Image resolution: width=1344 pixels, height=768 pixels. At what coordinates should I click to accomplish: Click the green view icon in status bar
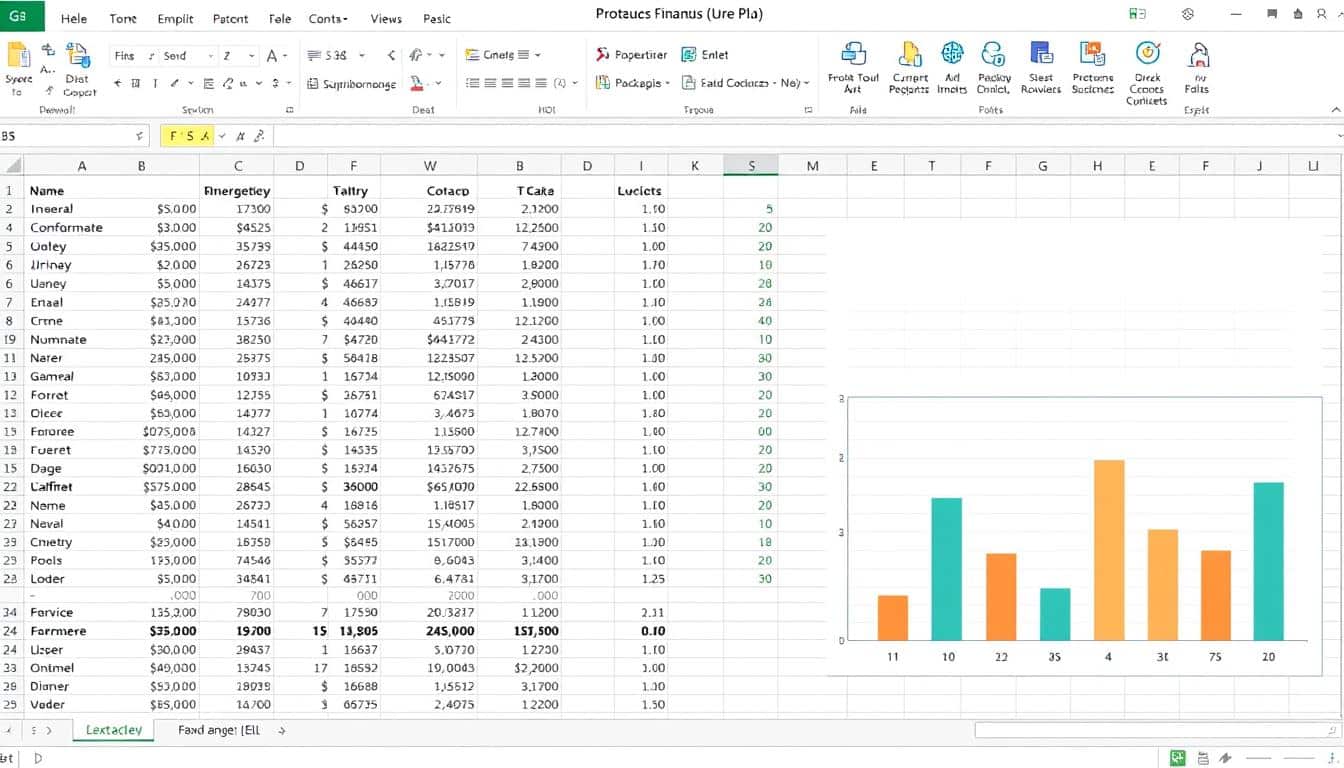pyautogui.click(x=1178, y=758)
